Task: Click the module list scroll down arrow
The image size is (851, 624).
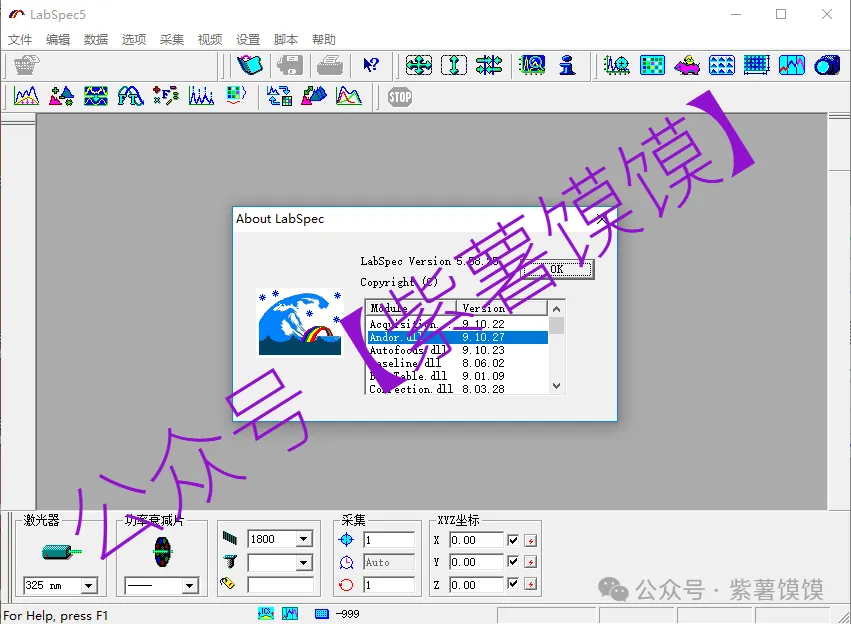Action: pos(557,386)
